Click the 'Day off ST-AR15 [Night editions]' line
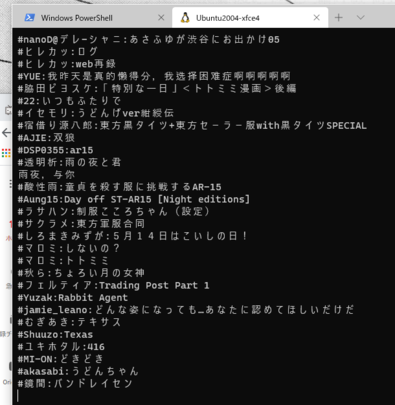The height and width of the screenshot is (405, 395). 134,199
